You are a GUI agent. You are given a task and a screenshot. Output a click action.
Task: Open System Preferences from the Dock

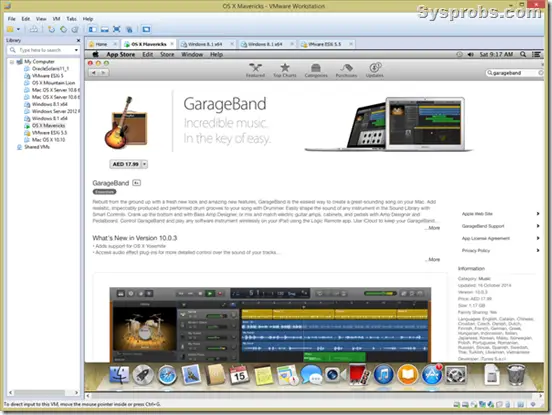click(x=456, y=375)
